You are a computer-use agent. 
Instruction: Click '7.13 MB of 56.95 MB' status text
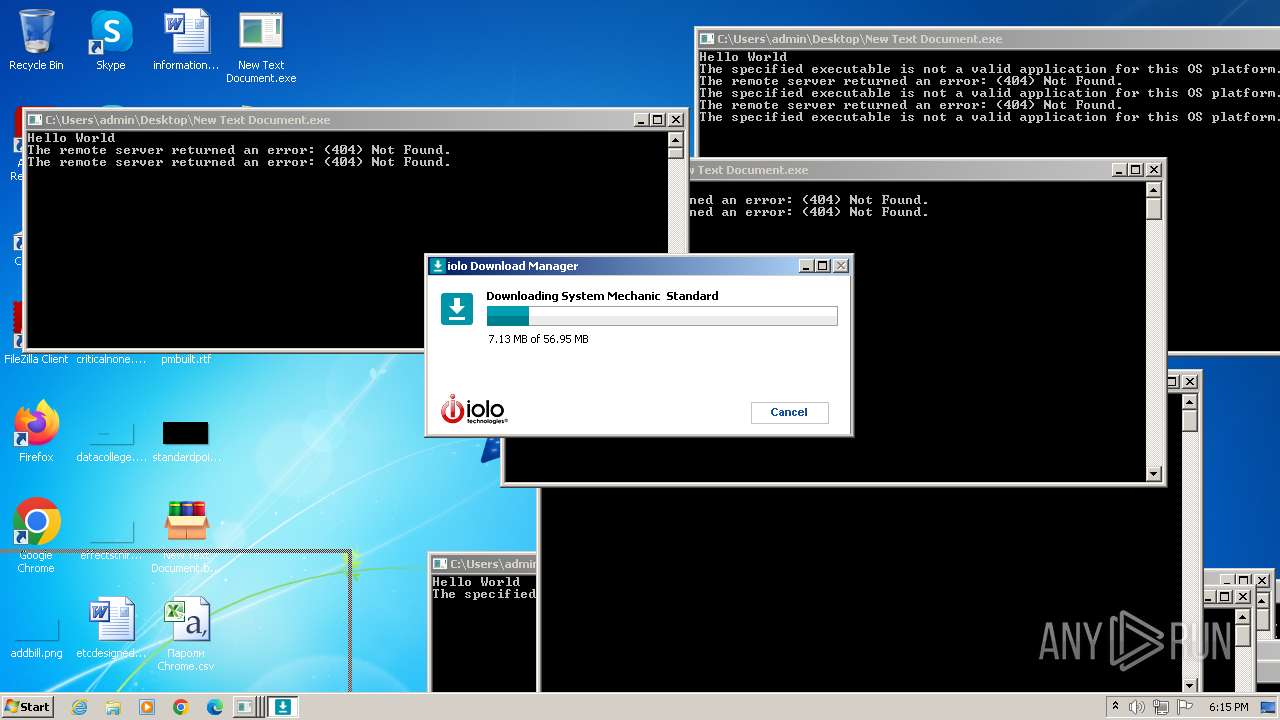[538, 339]
